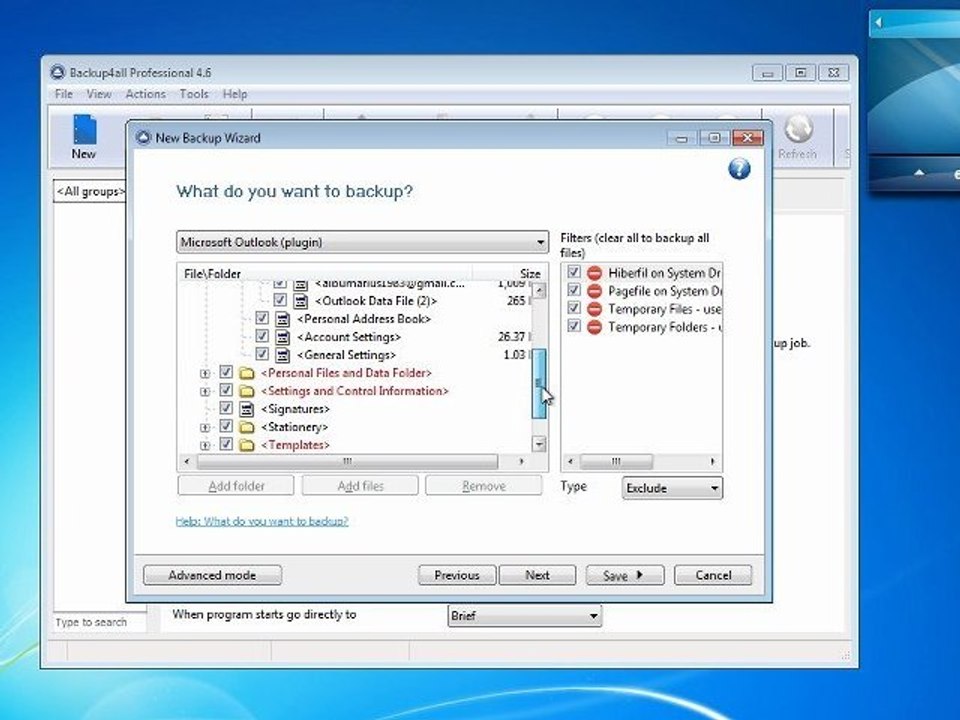Image resolution: width=960 pixels, height=720 pixels.
Task: Open the Brief startup view dropdown
Action: [525, 616]
